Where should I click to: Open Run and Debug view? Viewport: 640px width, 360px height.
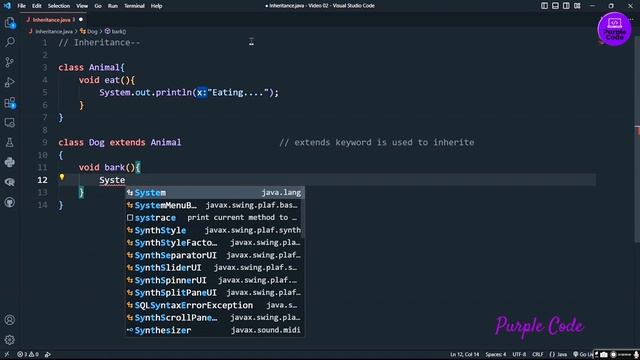pos(10,82)
